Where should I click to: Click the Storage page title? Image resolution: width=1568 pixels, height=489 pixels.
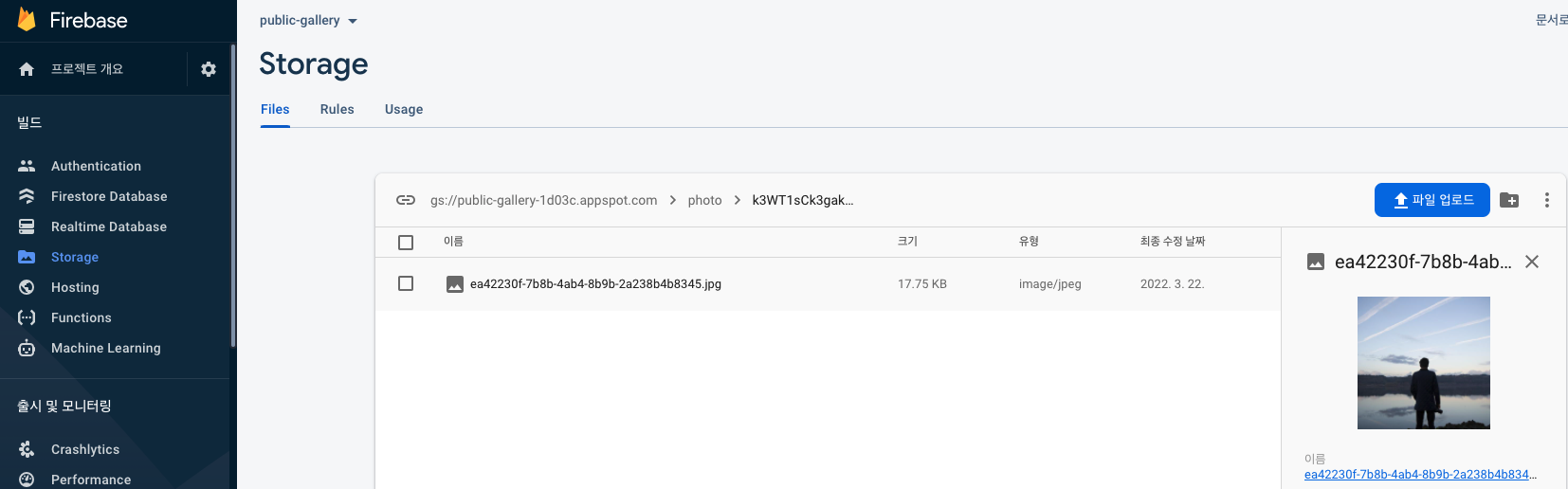click(314, 63)
